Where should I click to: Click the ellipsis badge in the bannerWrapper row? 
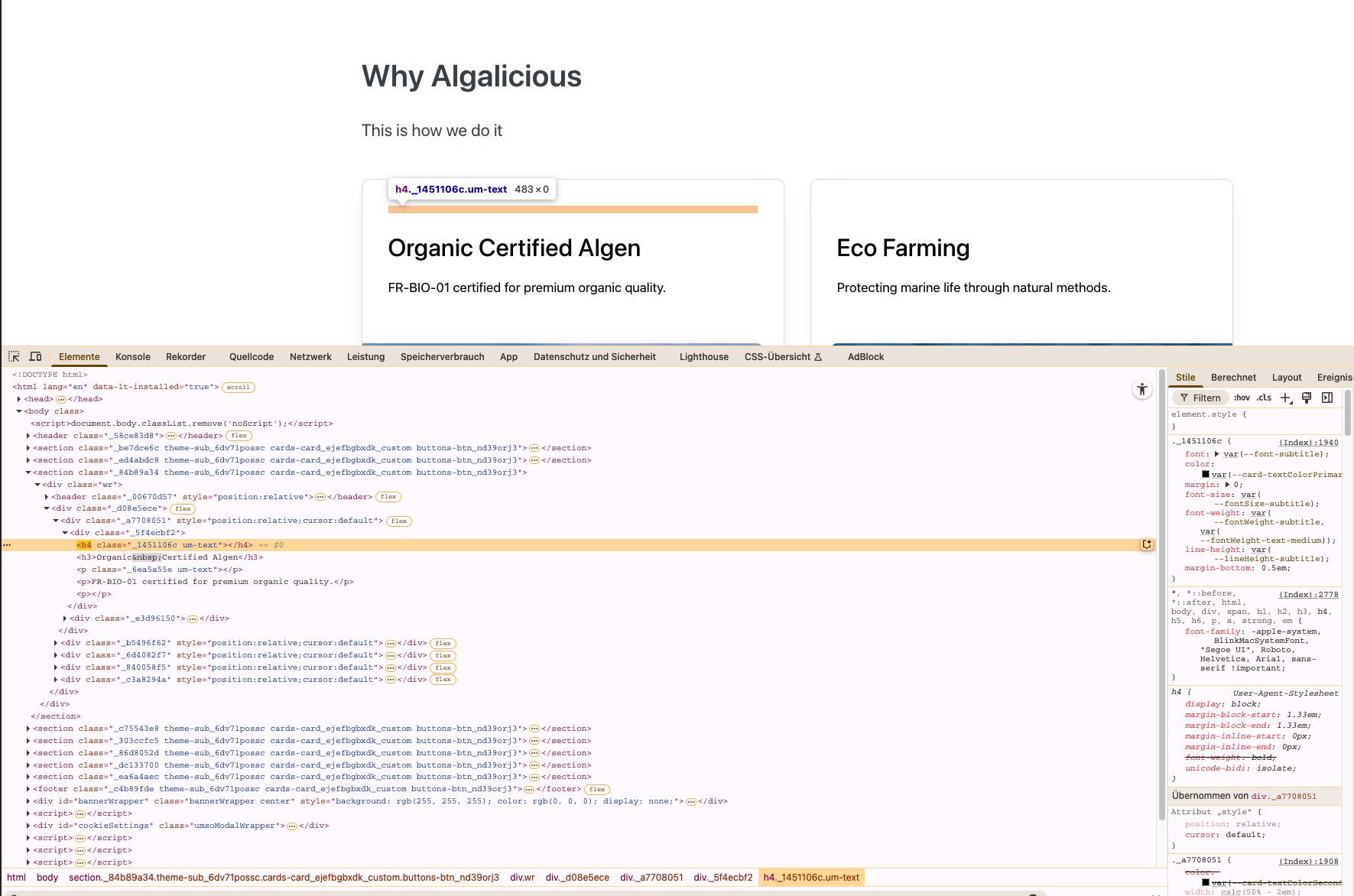pos(691,801)
